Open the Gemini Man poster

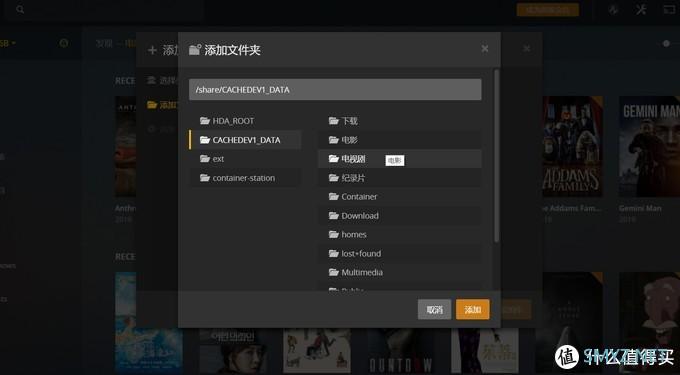[x=649, y=146]
